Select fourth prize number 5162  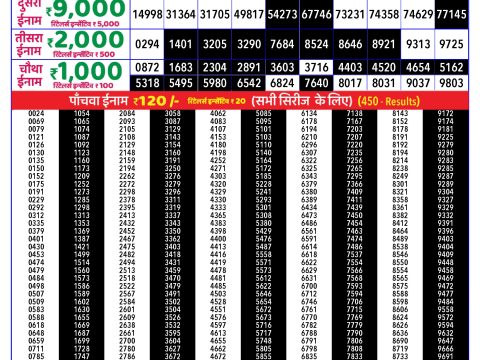tap(452, 67)
